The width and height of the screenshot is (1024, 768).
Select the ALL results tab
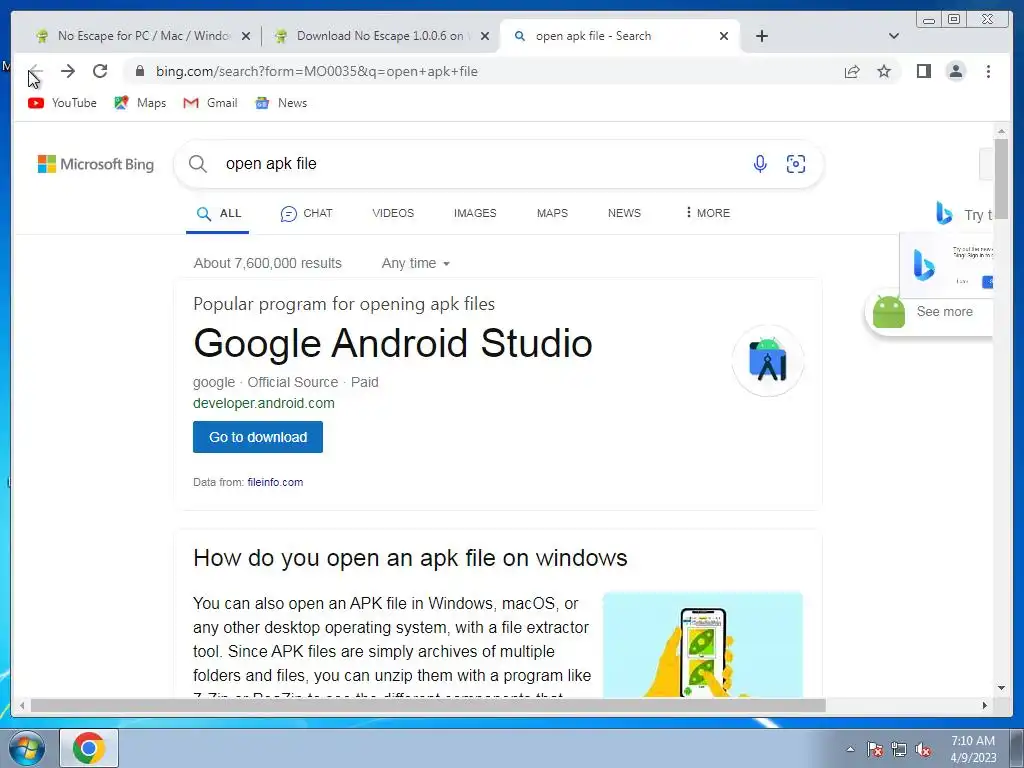(x=218, y=214)
